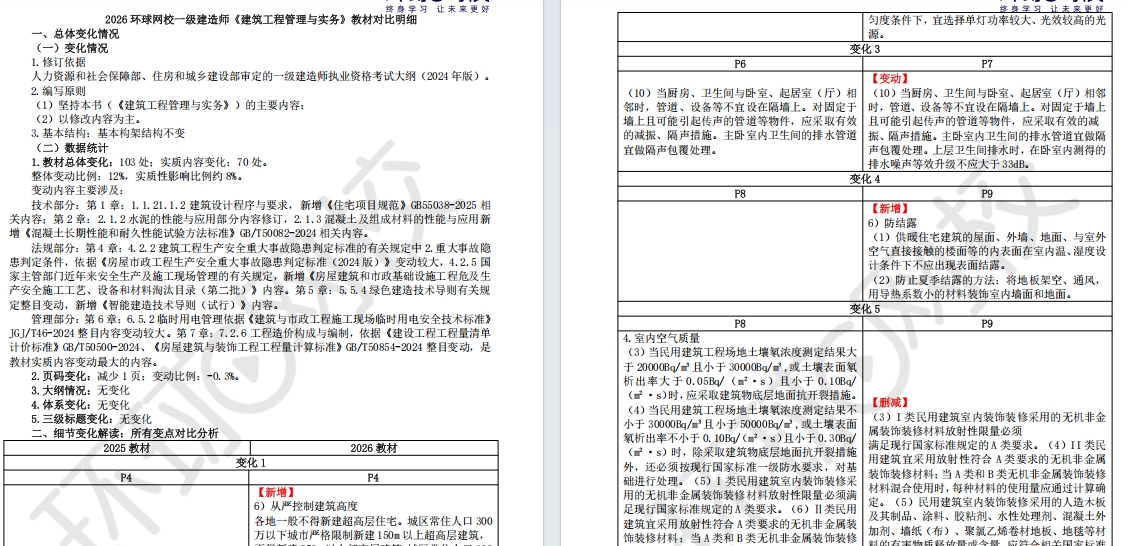
Task: Click the 2025 教材 column header
Action: (x=127, y=449)
